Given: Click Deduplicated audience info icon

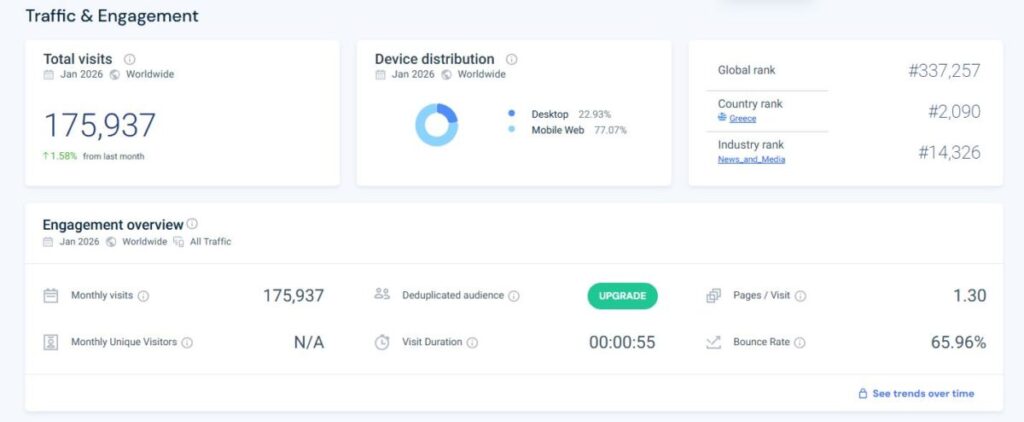Looking at the screenshot, I should click(x=514, y=296).
